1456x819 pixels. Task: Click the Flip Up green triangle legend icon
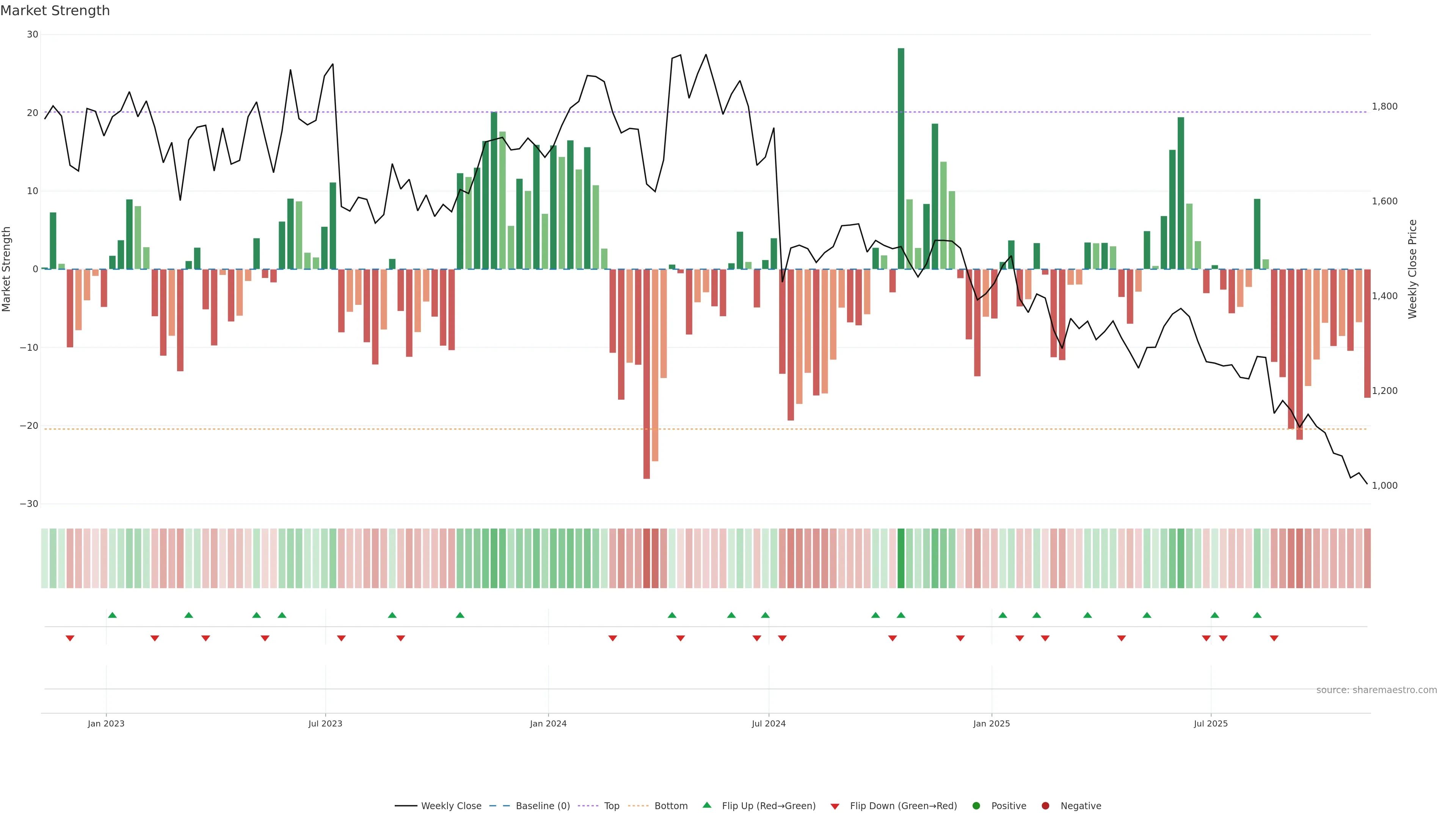(706, 805)
